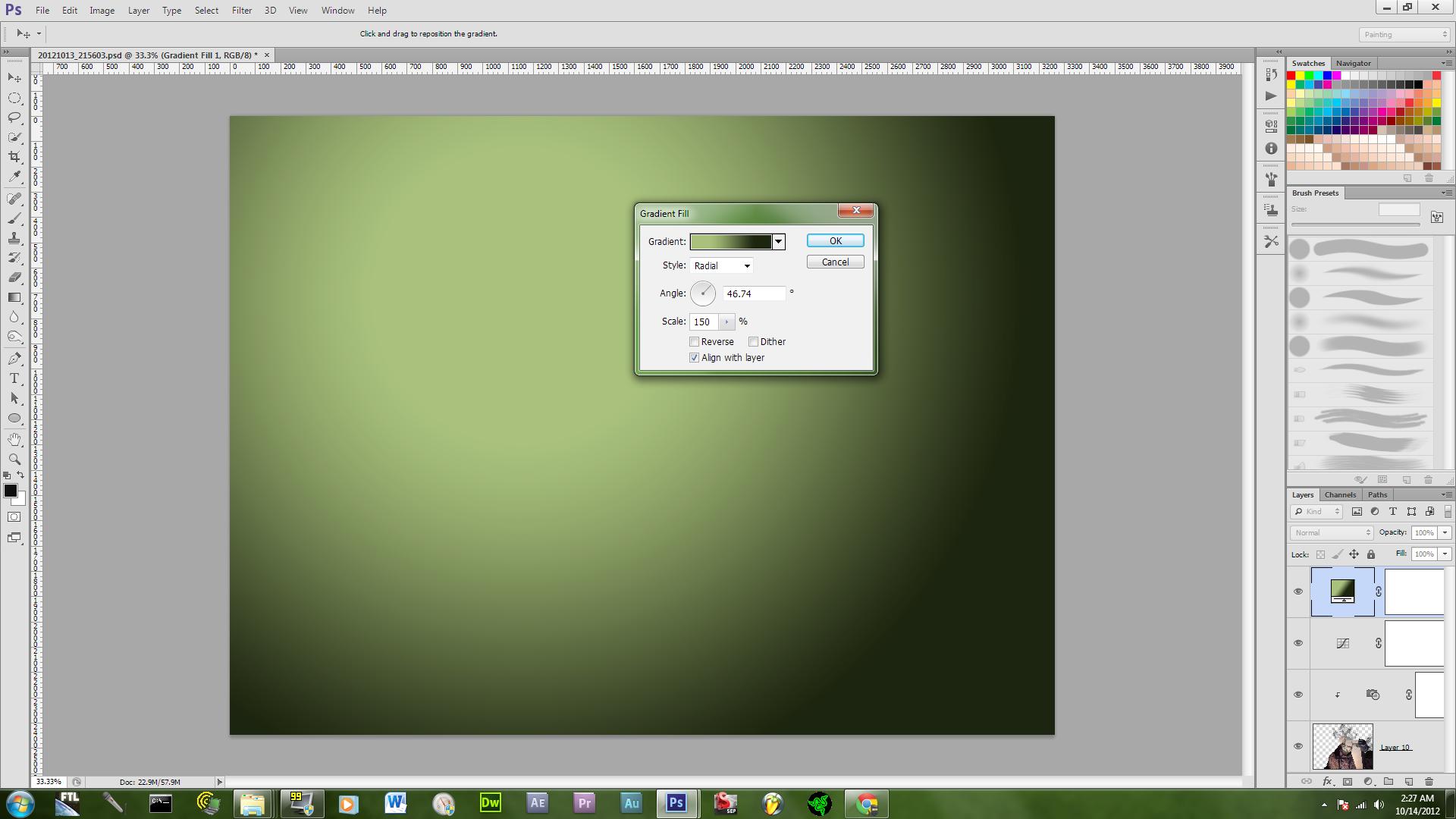Click the Windows Start button
This screenshot has height=819, width=1456.
tap(20, 803)
